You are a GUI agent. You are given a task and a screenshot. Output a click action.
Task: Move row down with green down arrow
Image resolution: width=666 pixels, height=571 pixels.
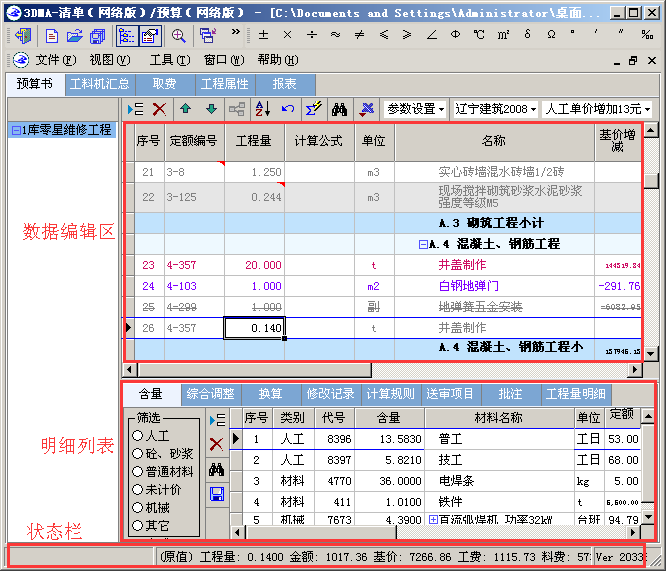[211, 109]
